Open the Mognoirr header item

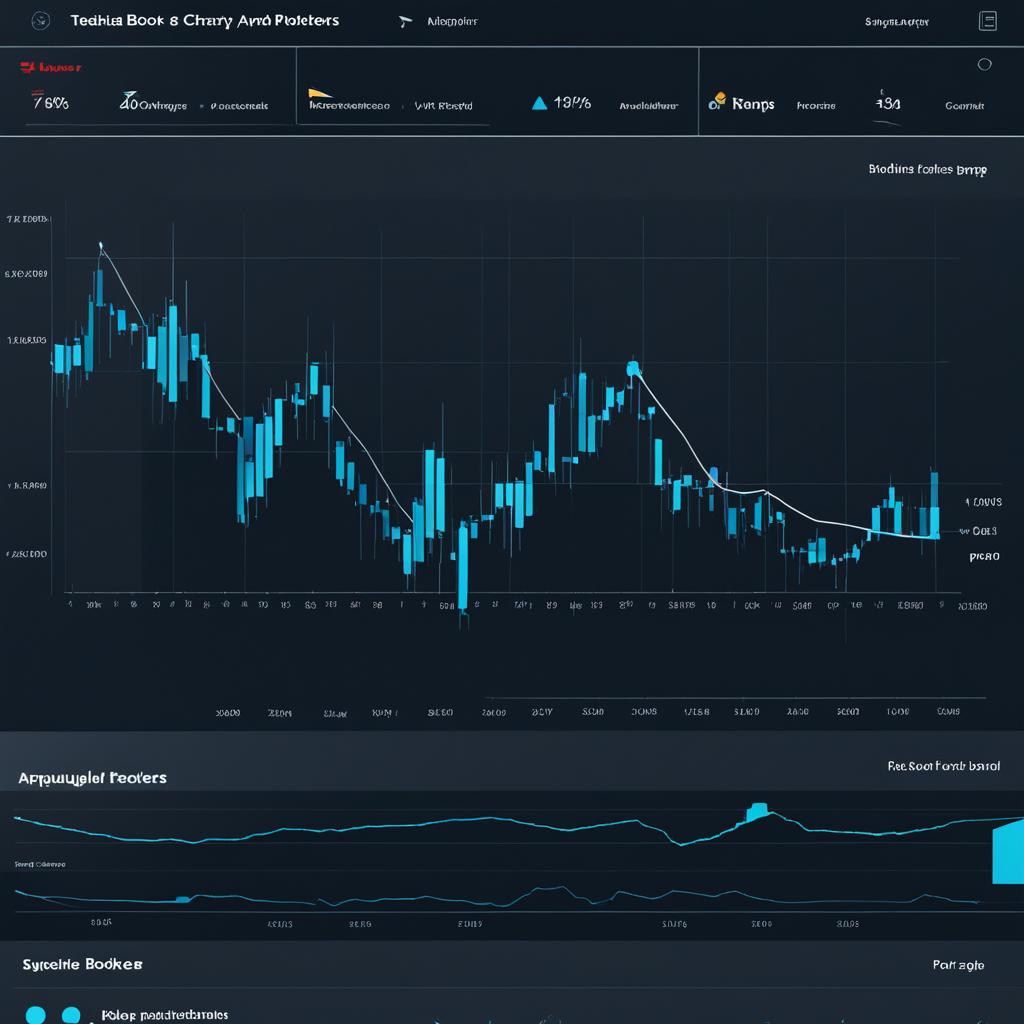tap(452, 22)
